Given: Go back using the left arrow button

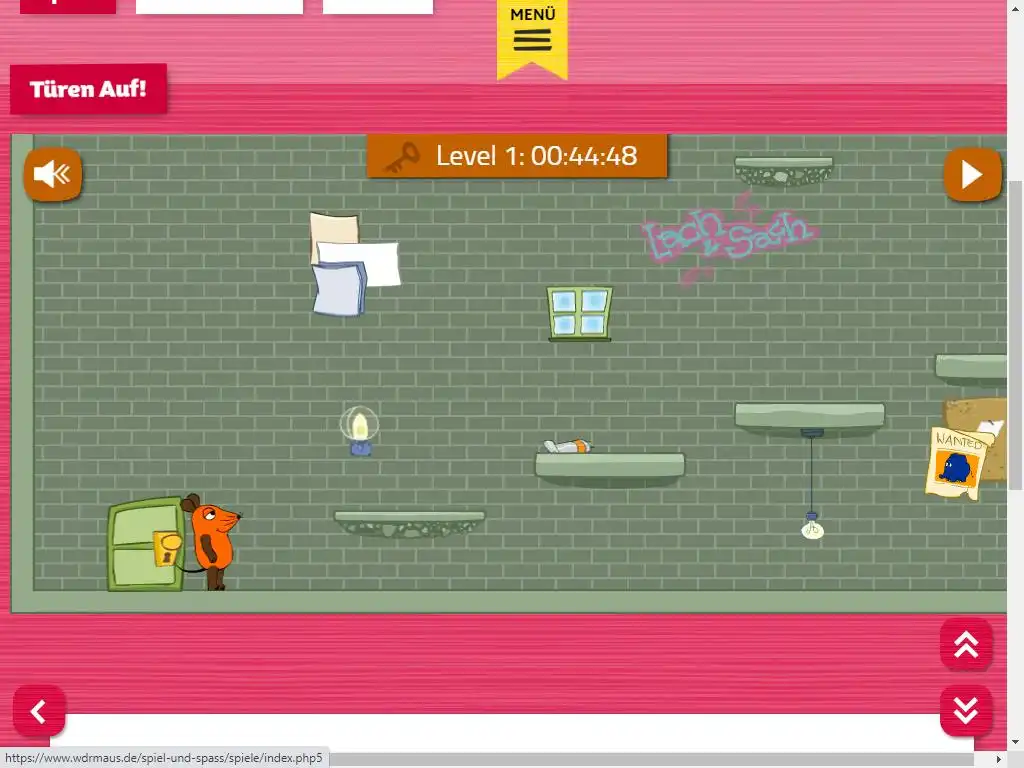Looking at the screenshot, I should [x=39, y=711].
